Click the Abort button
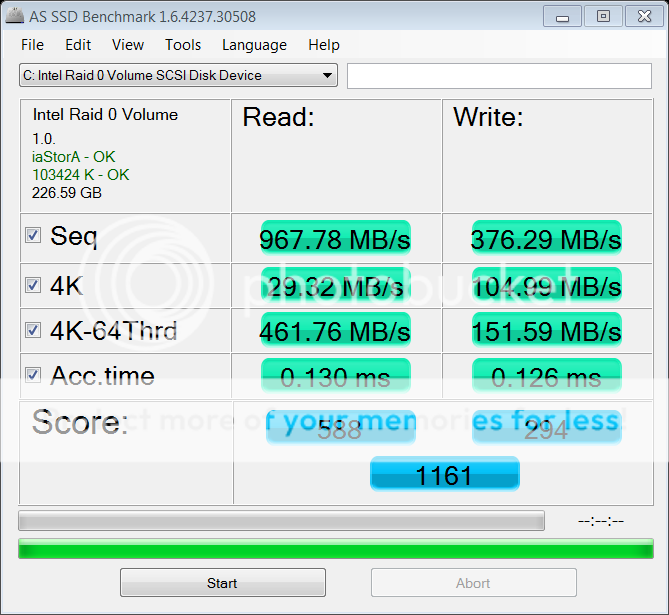 [473, 583]
